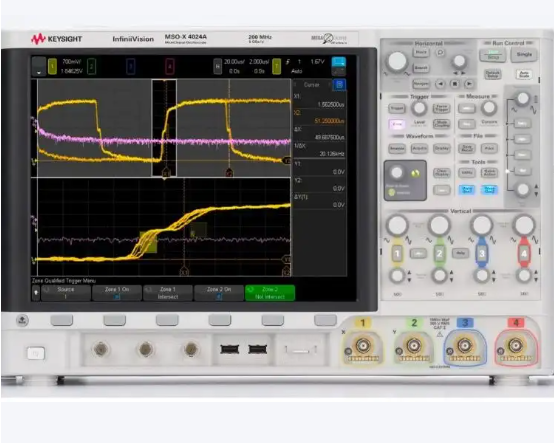The width and height of the screenshot is (554, 443).
Task: Open the Cursor panel options icon
Action: tap(339, 85)
